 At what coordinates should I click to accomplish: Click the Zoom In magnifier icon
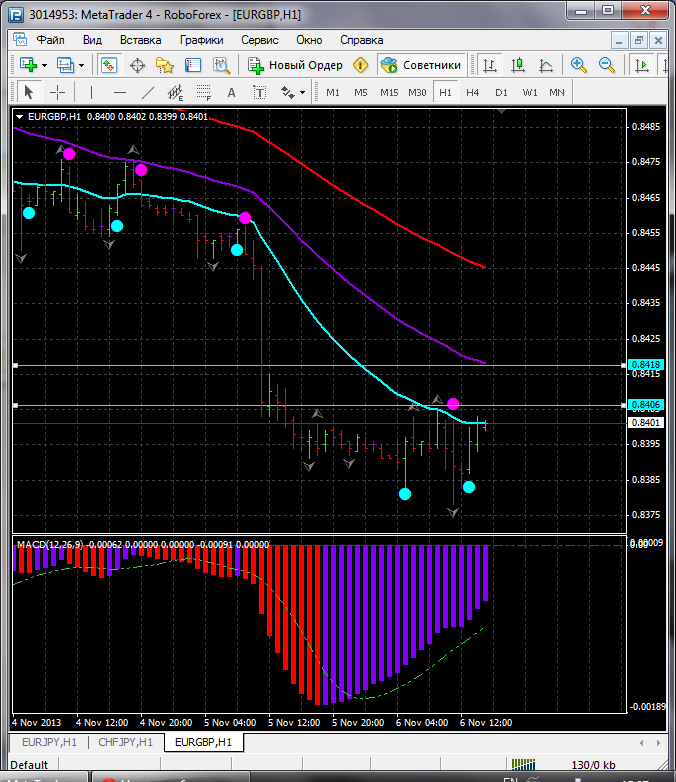coord(578,65)
